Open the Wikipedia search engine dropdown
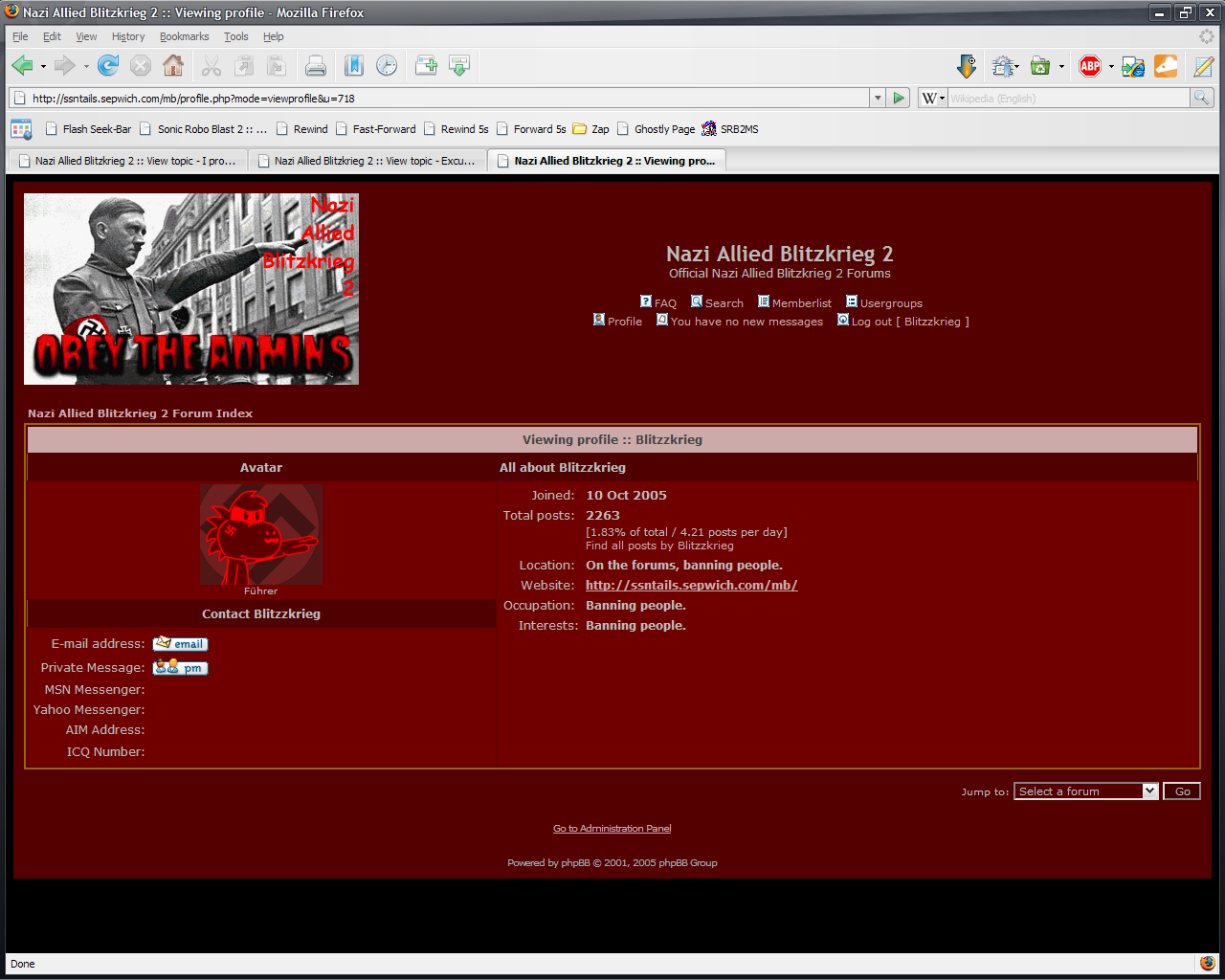The width and height of the screenshot is (1225, 980). pos(932,98)
